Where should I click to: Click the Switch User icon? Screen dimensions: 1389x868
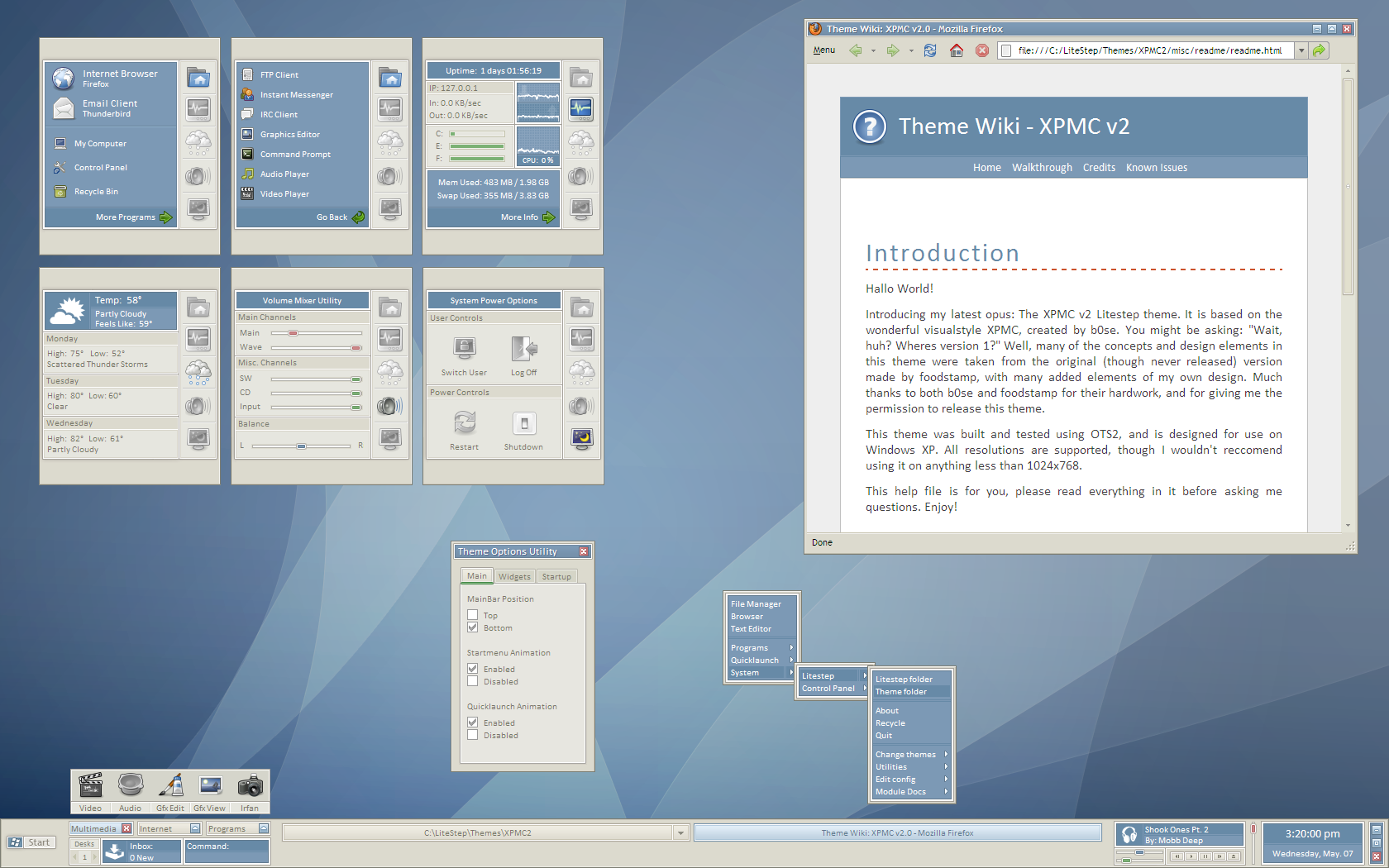[x=465, y=348]
